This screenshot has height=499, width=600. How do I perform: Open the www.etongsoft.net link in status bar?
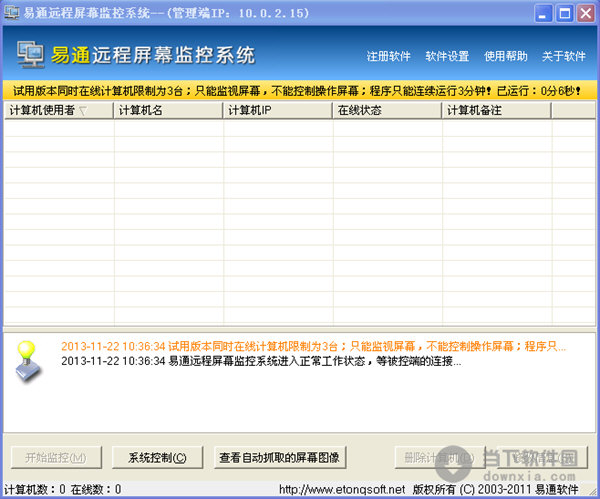tap(342, 489)
